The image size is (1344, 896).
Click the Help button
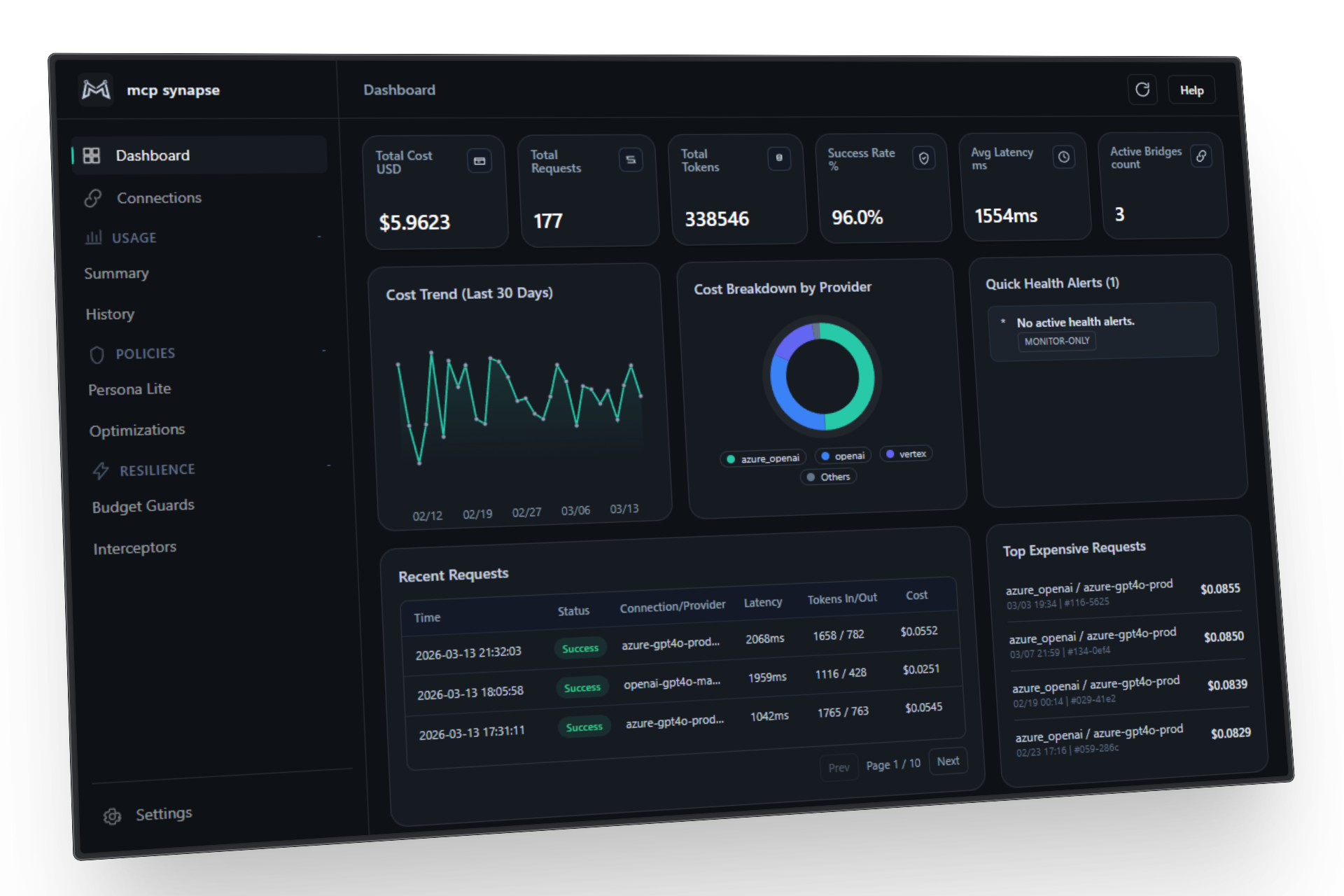coord(1191,90)
